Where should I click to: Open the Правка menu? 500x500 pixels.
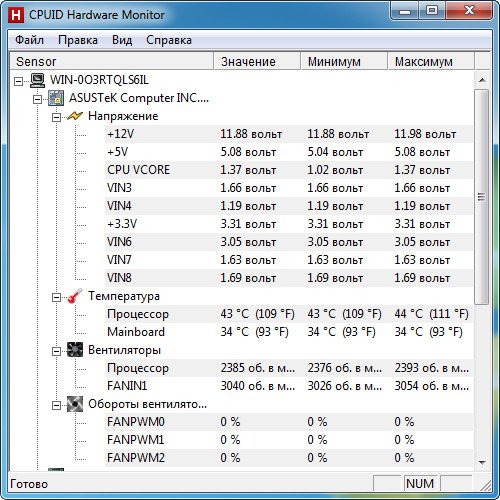[x=78, y=40]
